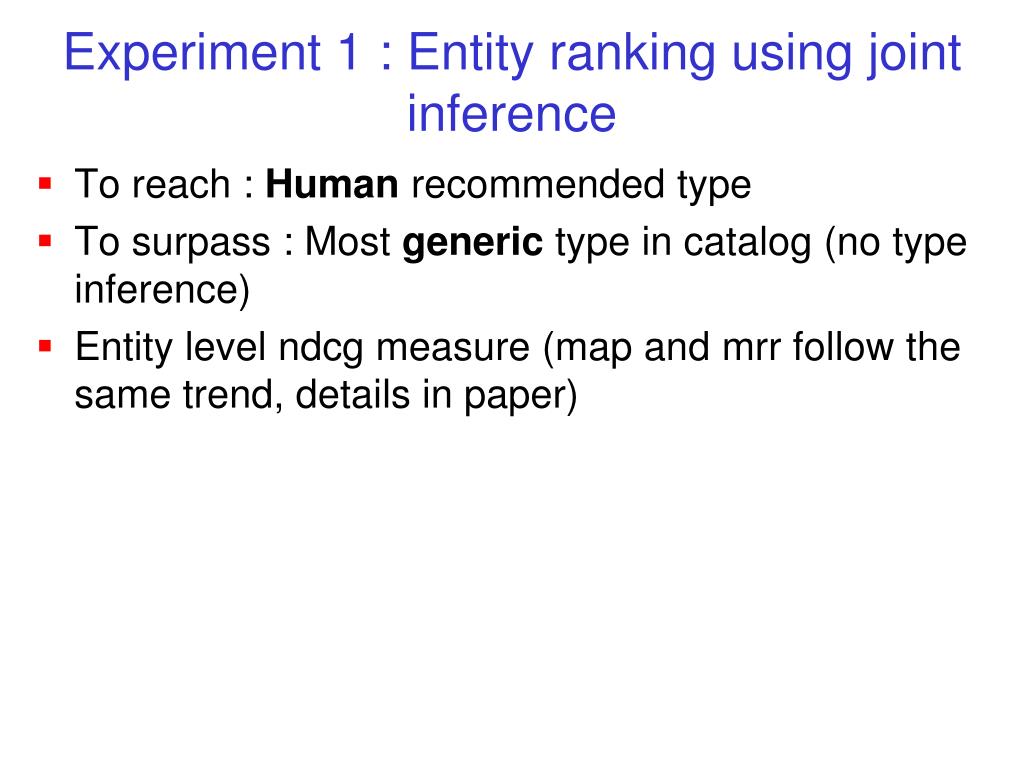Click 'catalog' in the second bullet

click(x=747, y=244)
